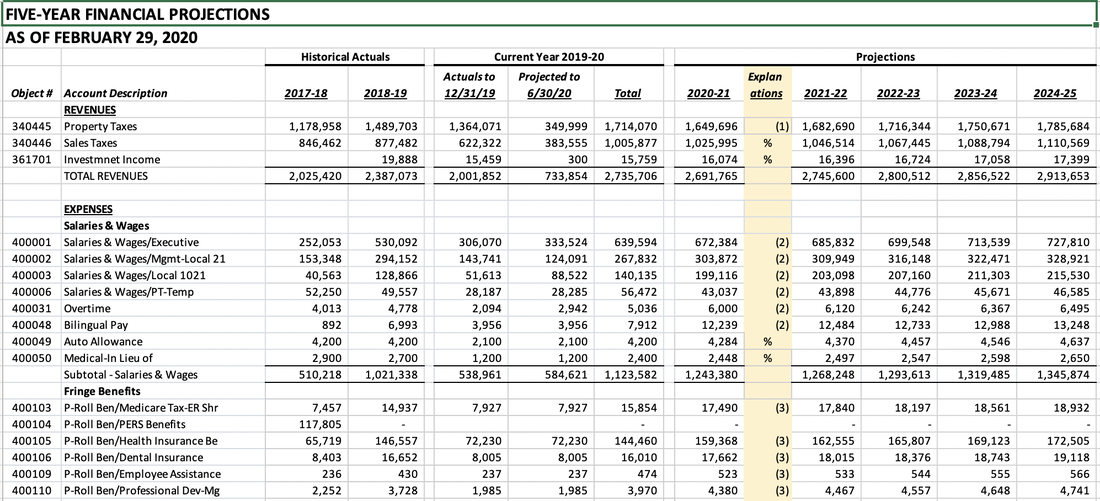Select total revenues 2020-21 value 2,691,765

tap(712, 176)
